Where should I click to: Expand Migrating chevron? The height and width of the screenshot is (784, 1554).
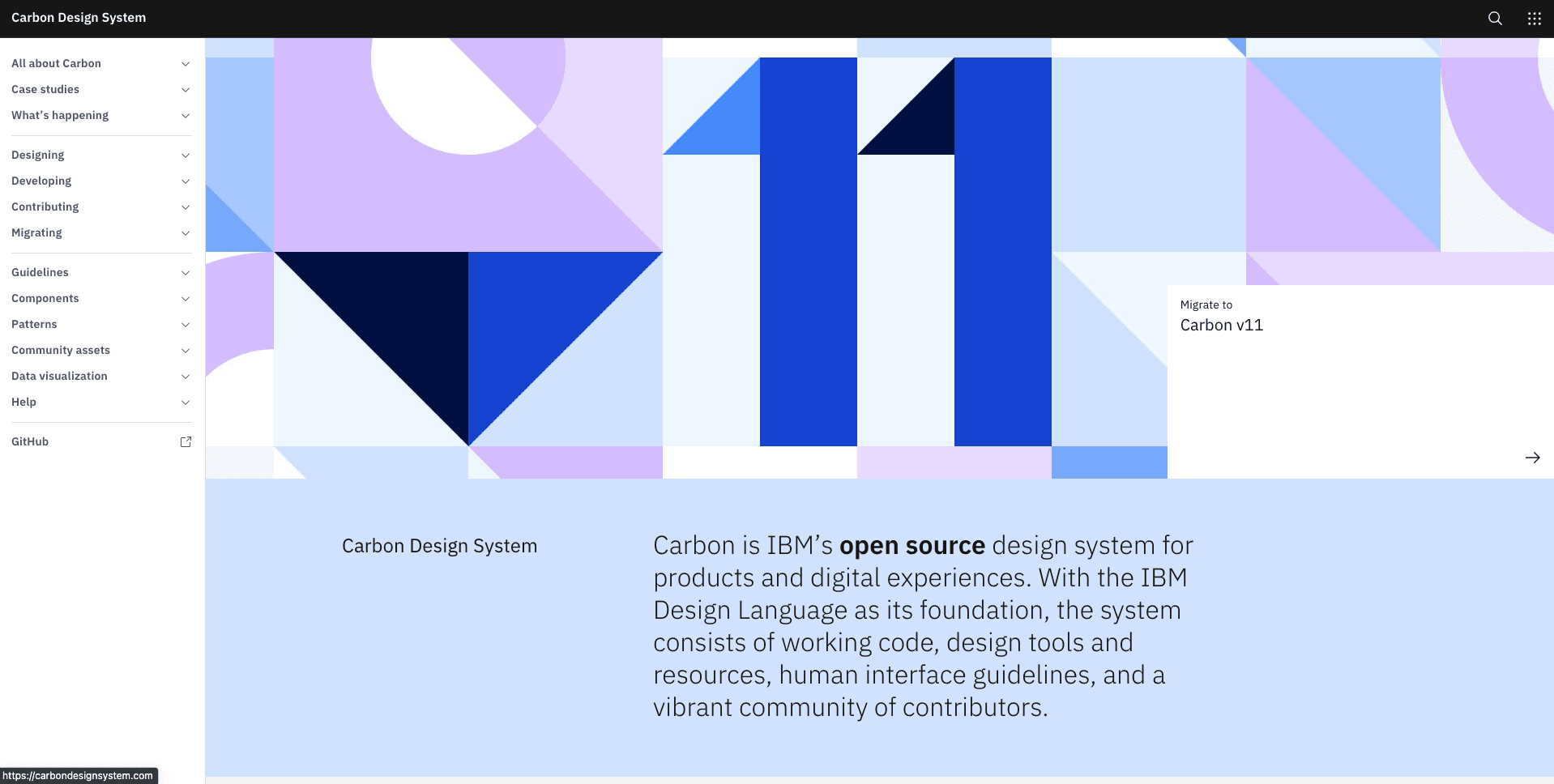coord(186,233)
